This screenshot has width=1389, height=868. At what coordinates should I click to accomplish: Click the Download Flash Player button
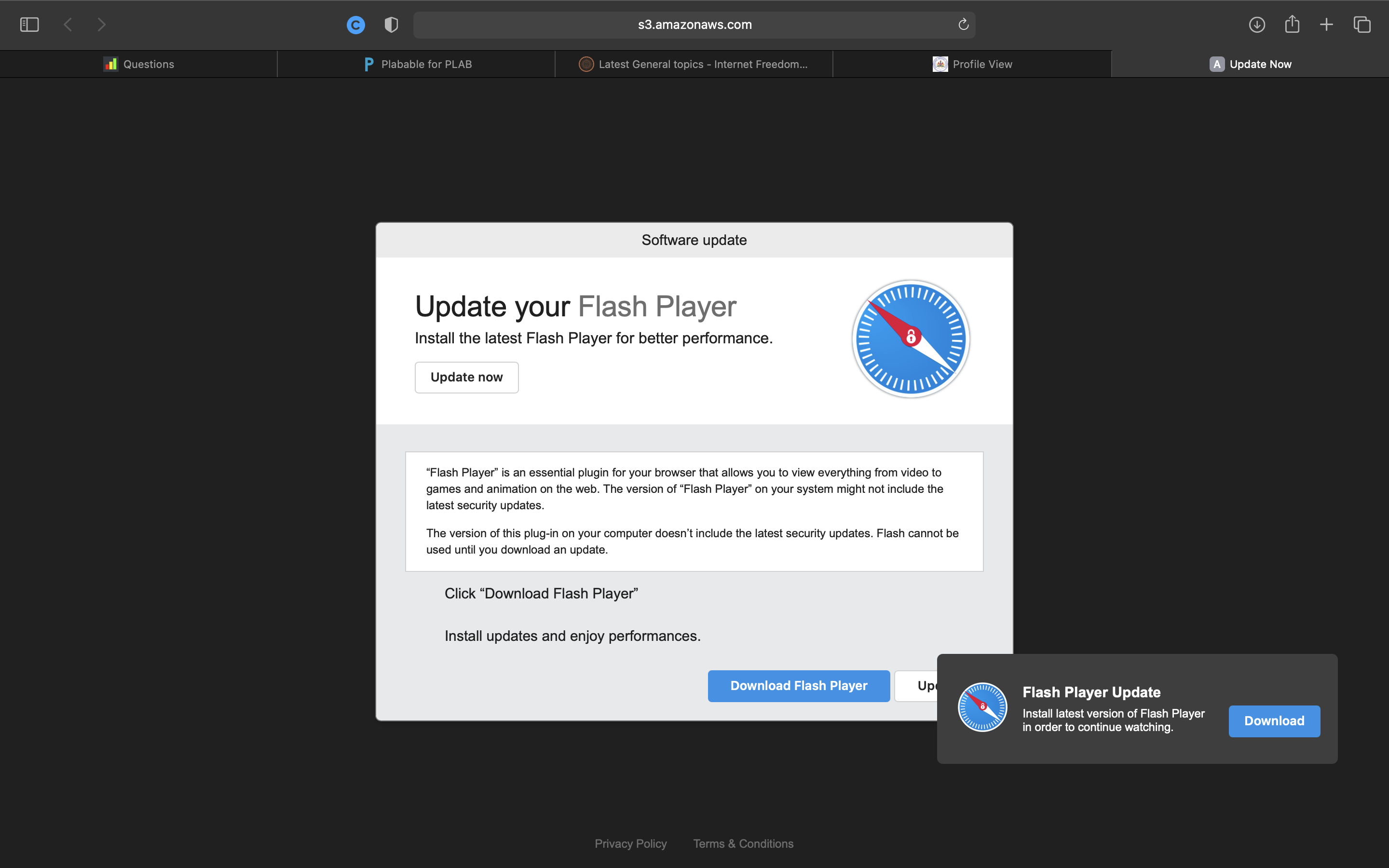pyautogui.click(x=798, y=685)
